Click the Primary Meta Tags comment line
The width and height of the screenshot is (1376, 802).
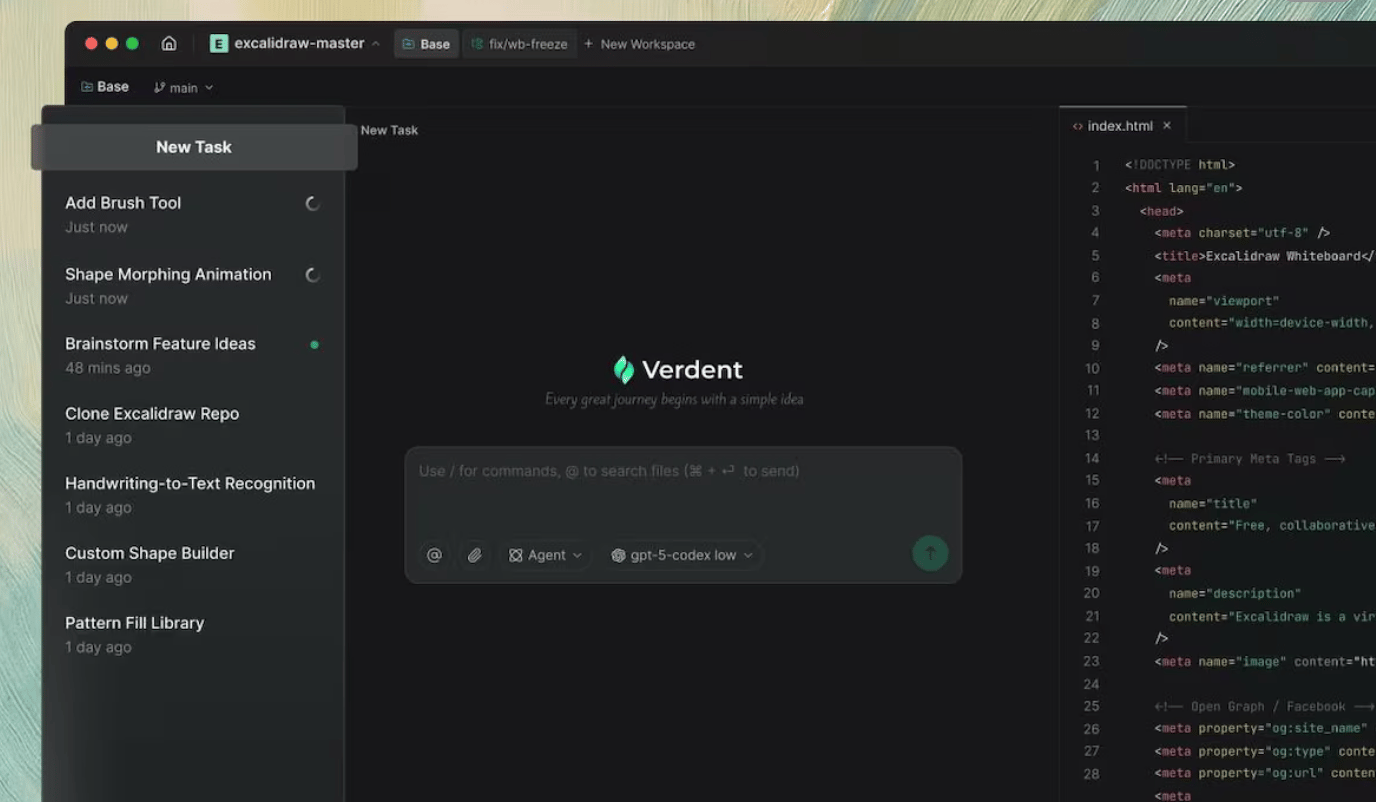click(x=1250, y=459)
